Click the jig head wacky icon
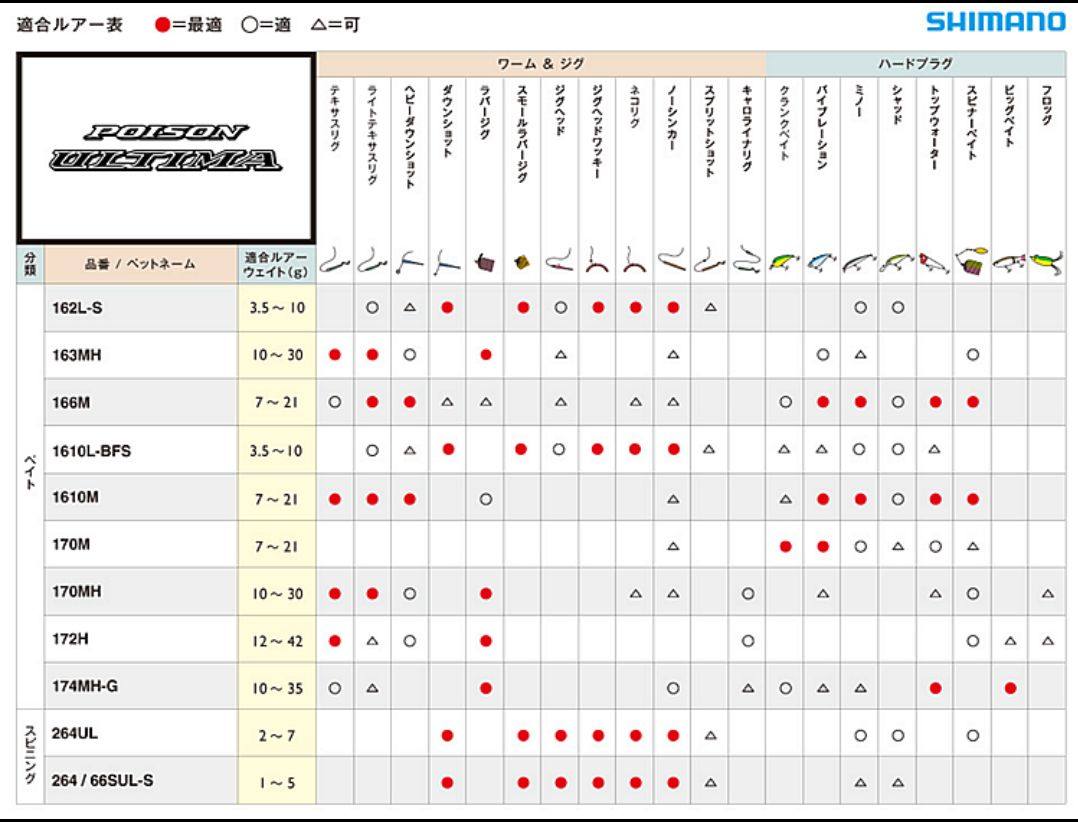The height and width of the screenshot is (822, 1078). [597, 262]
